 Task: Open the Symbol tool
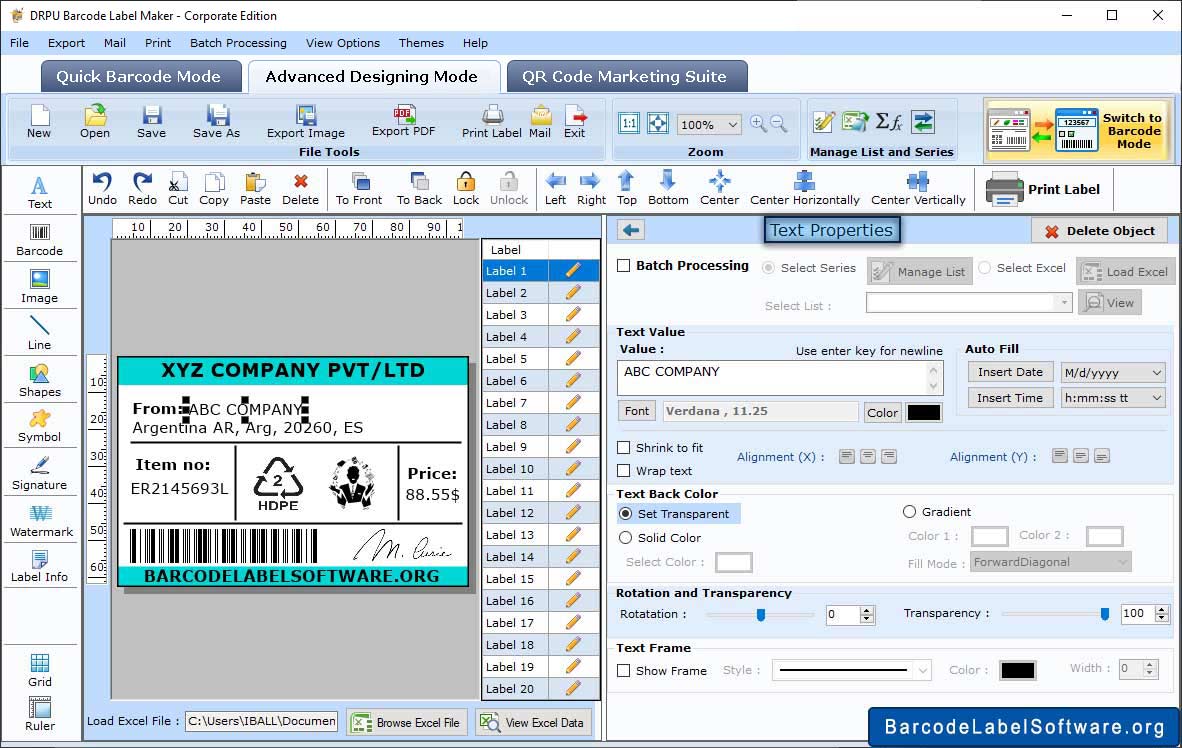(x=39, y=426)
